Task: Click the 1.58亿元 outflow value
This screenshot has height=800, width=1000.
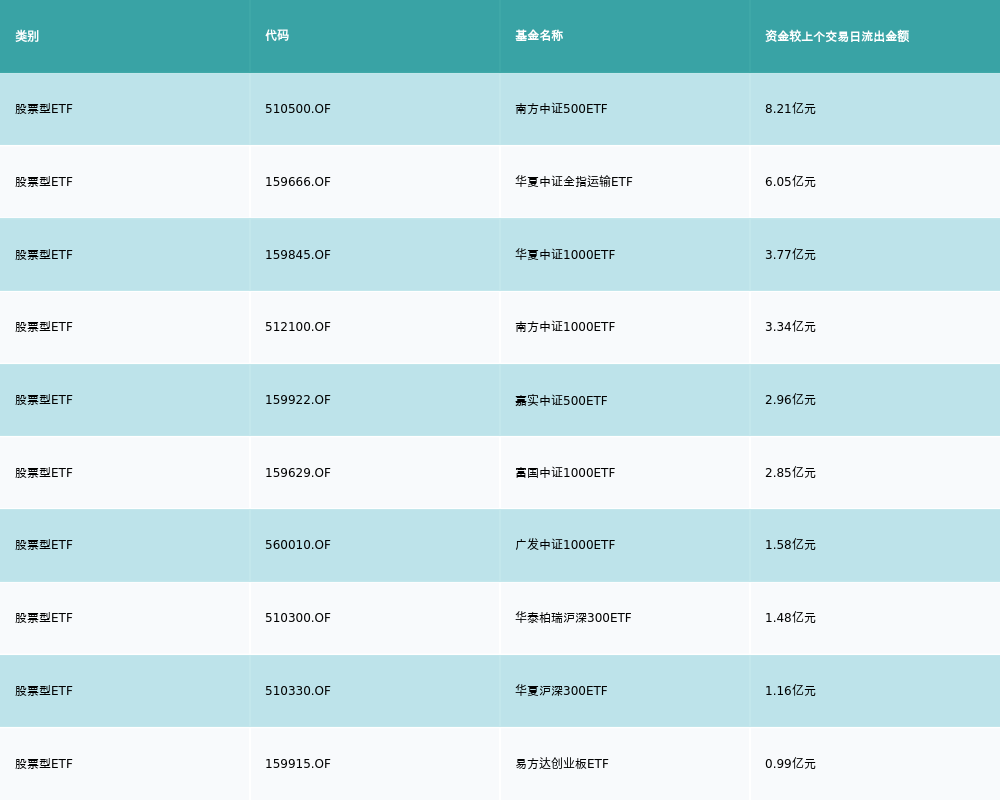Action: tap(790, 545)
